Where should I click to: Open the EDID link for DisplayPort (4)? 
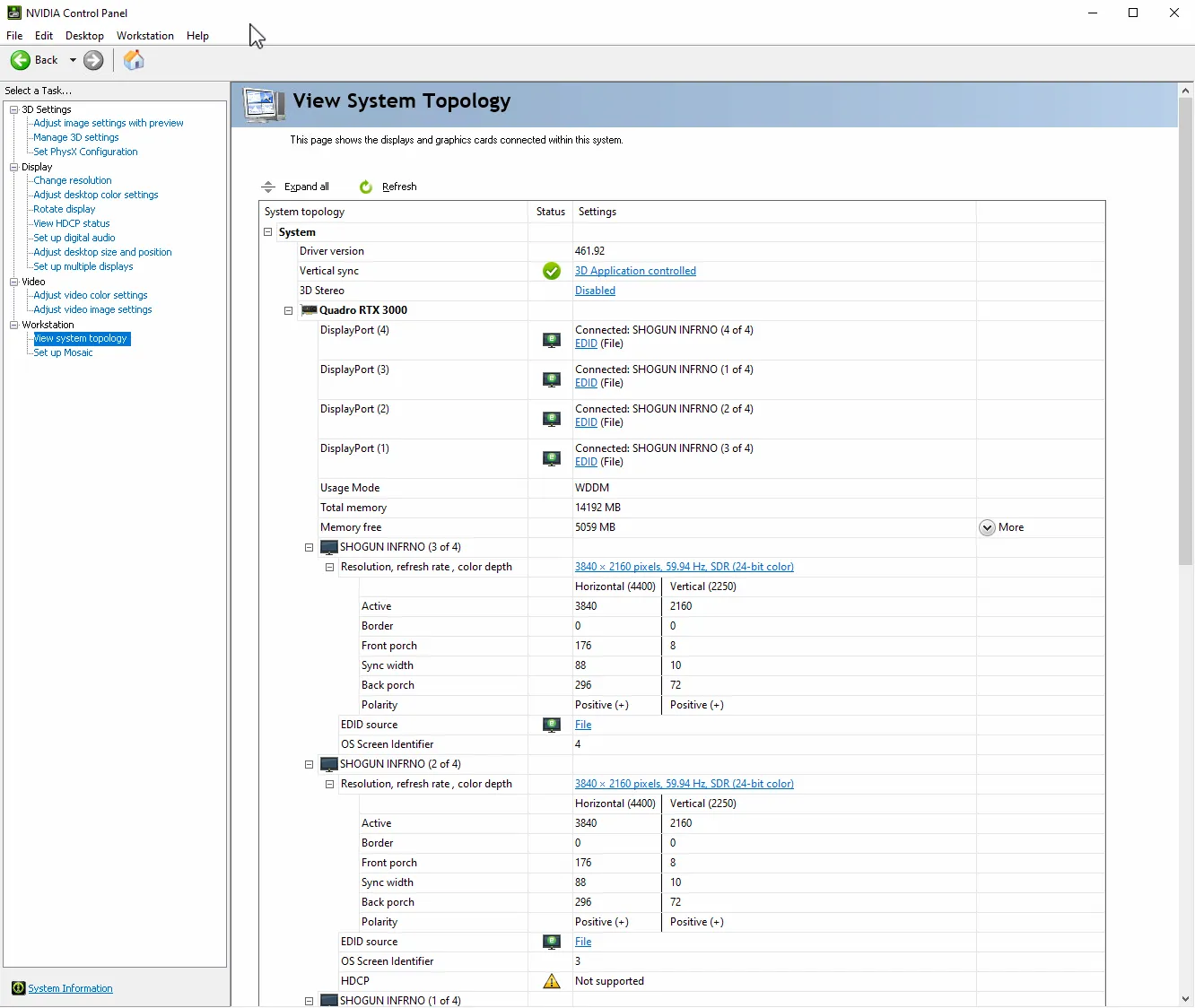[x=586, y=343]
